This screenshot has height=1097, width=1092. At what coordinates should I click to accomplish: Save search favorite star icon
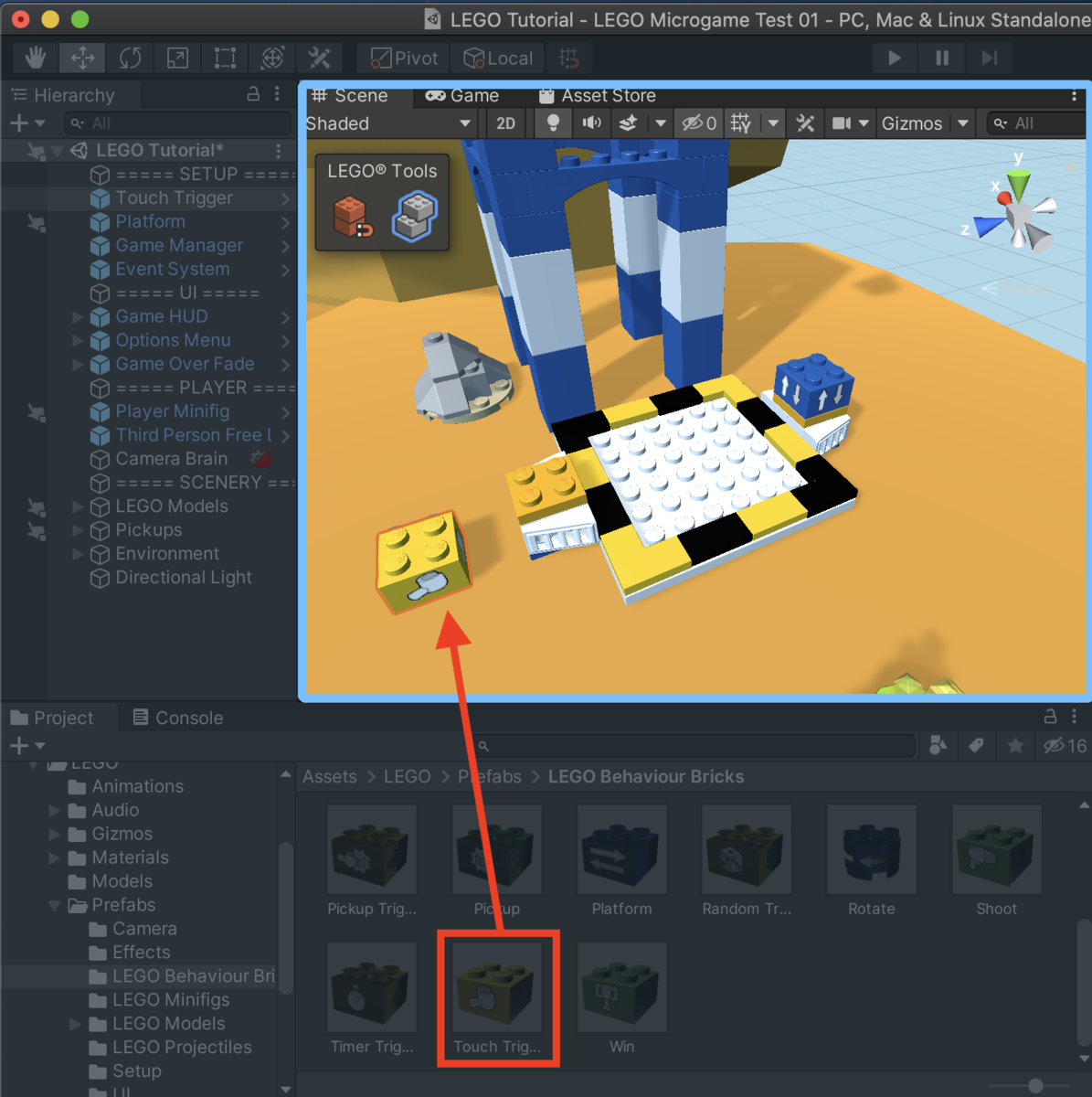tap(1015, 746)
